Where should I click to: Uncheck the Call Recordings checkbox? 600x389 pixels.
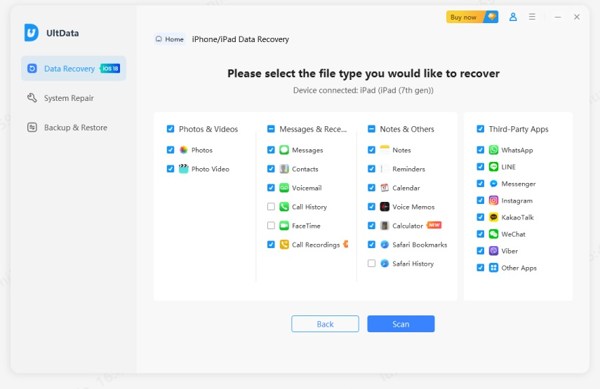(x=271, y=244)
